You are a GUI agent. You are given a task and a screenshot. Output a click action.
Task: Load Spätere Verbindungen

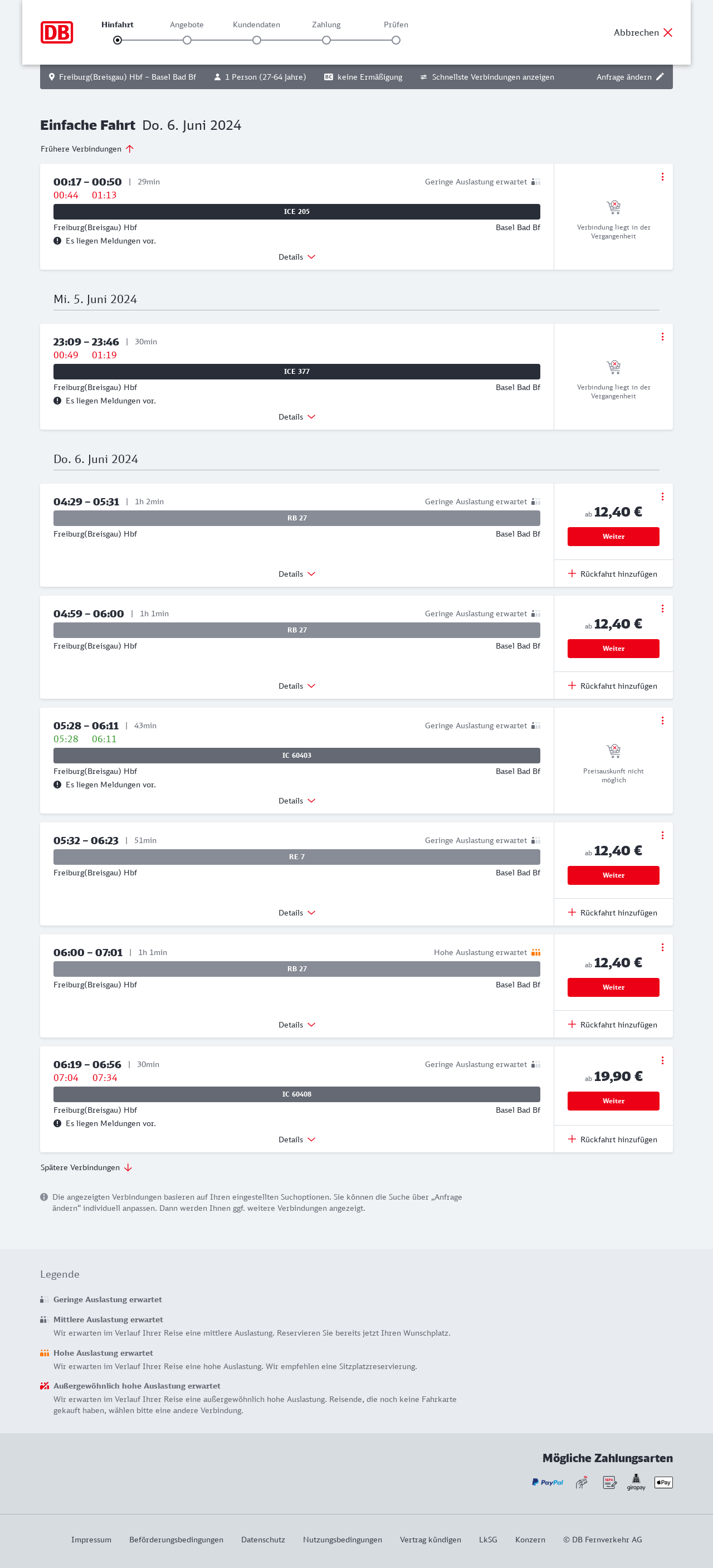click(86, 1167)
